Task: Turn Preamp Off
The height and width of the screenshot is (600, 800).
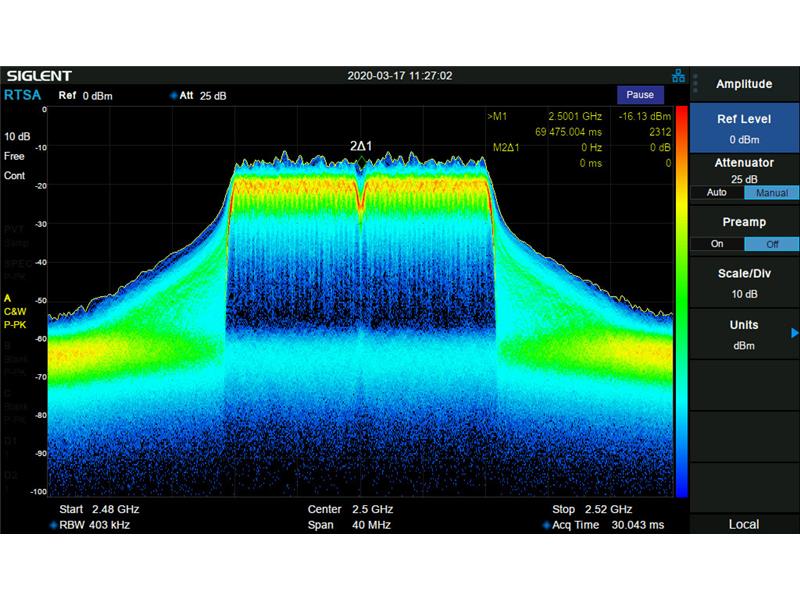Action: click(771, 244)
